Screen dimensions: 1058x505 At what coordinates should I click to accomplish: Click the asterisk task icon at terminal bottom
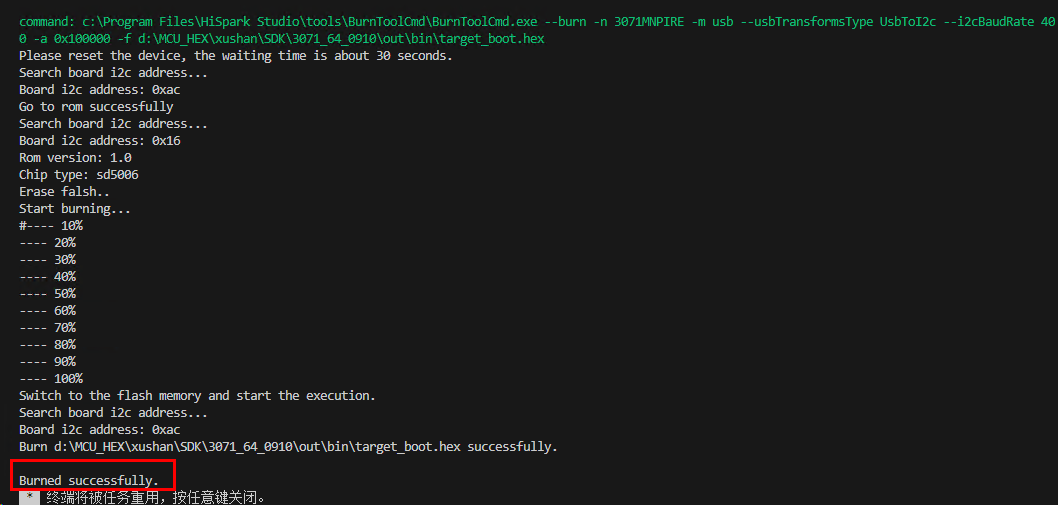click(29, 498)
